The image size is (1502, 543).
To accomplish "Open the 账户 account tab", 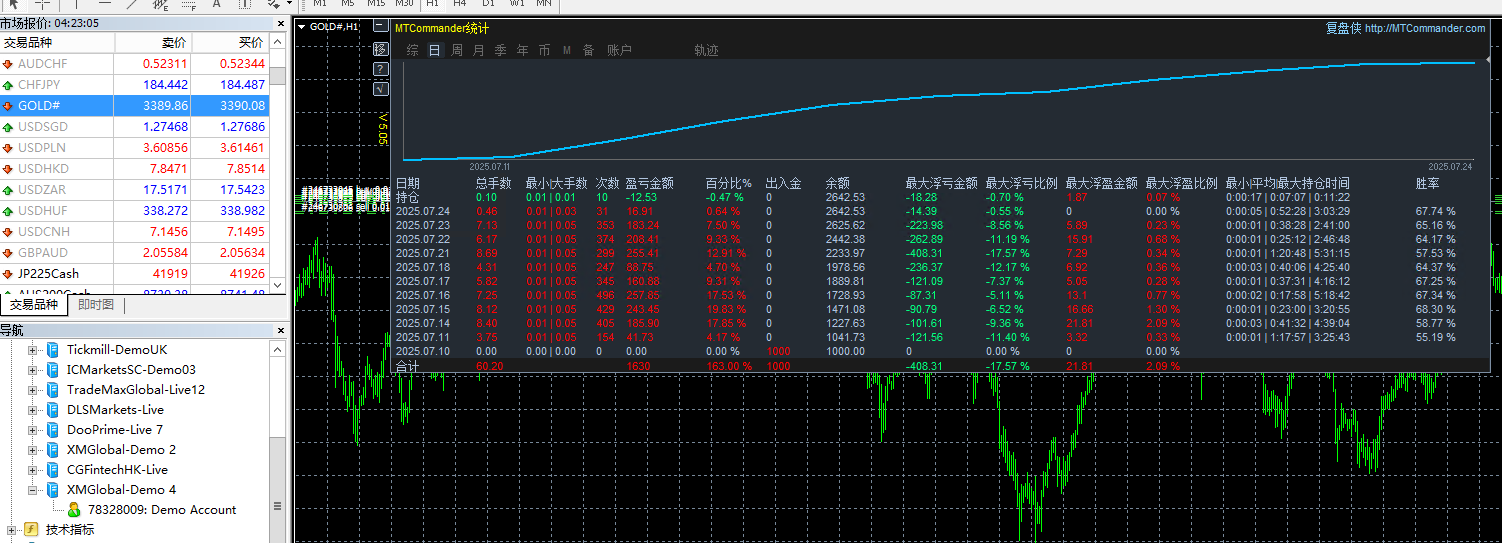I will pos(619,50).
